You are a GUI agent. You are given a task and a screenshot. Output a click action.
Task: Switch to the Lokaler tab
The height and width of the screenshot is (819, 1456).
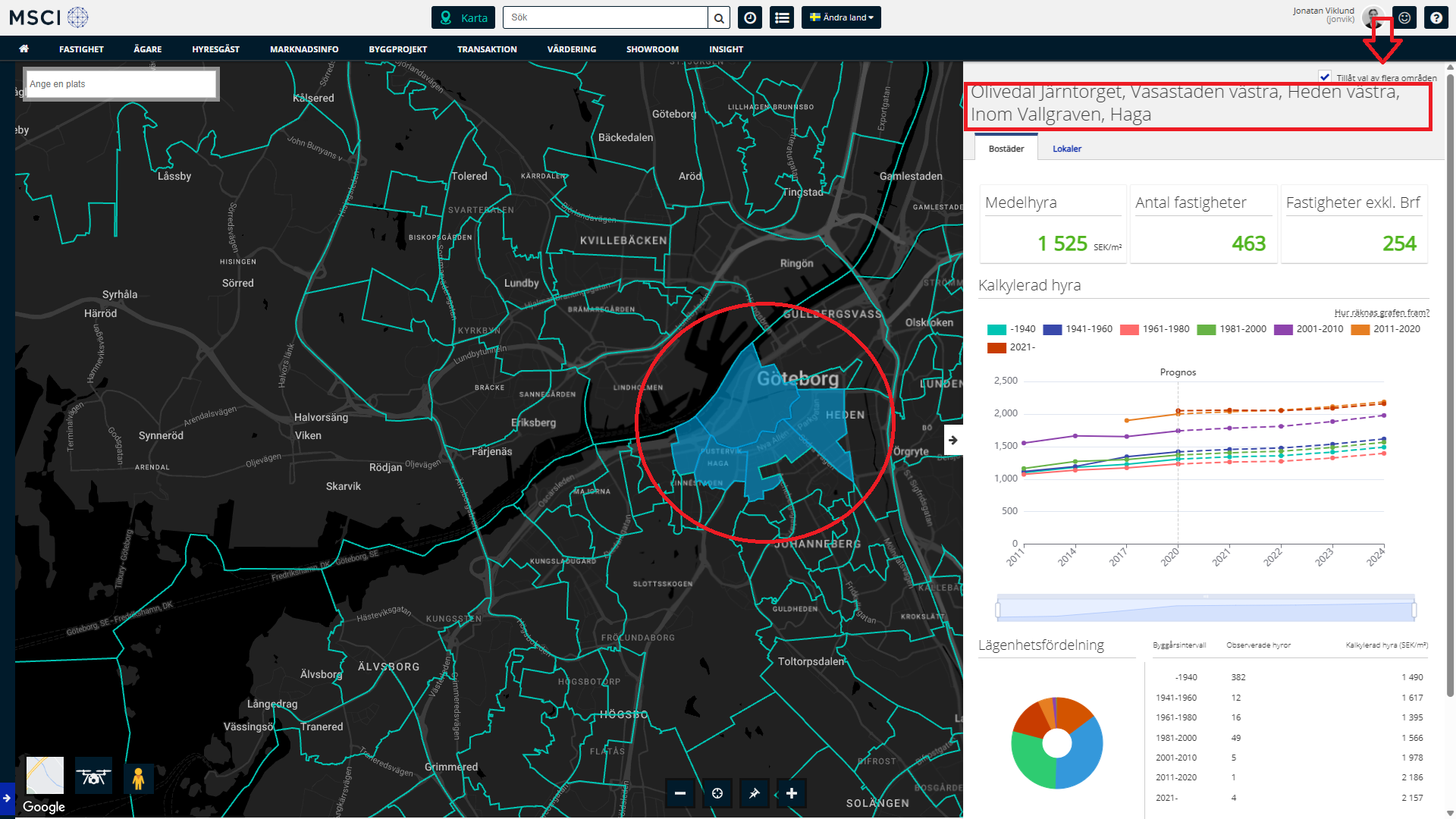[x=1066, y=149]
